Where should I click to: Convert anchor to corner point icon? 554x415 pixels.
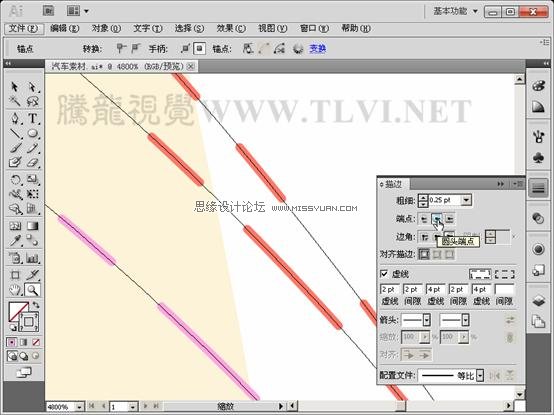(121, 48)
